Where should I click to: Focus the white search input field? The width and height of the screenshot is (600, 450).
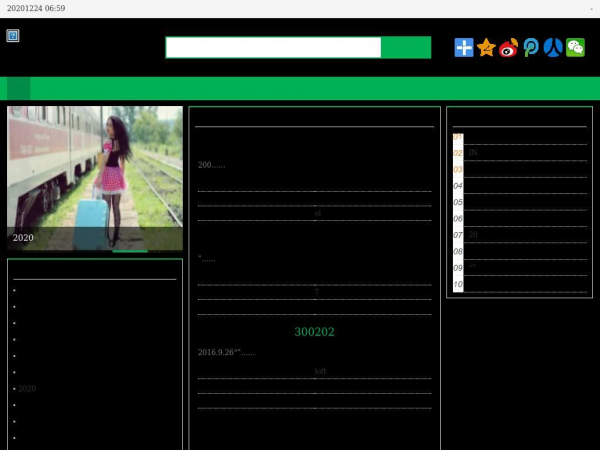pyautogui.click(x=273, y=47)
